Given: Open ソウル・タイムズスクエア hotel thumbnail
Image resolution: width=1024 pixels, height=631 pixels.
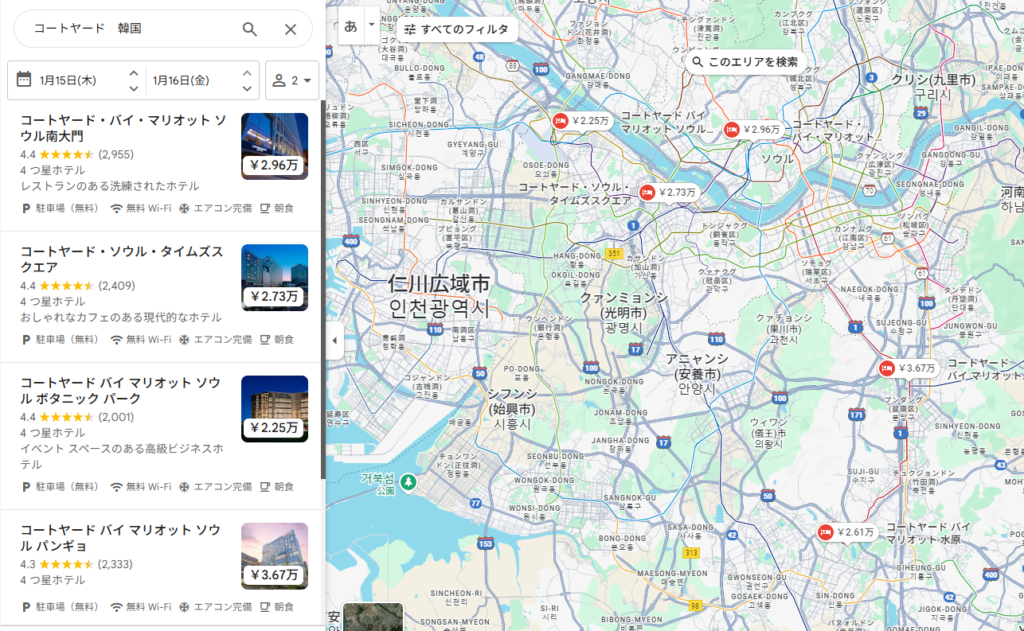Looking at the screenshot, I should pos(274,277).
